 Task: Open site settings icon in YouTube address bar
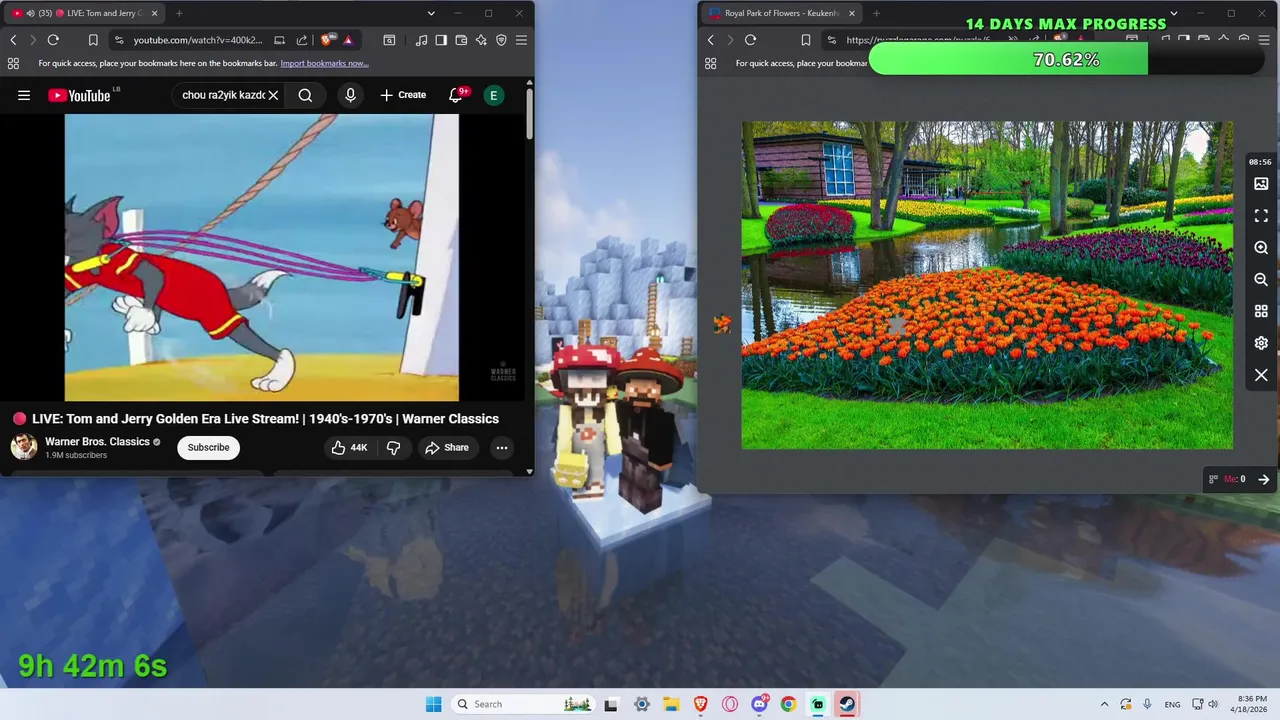pos(119,40)
